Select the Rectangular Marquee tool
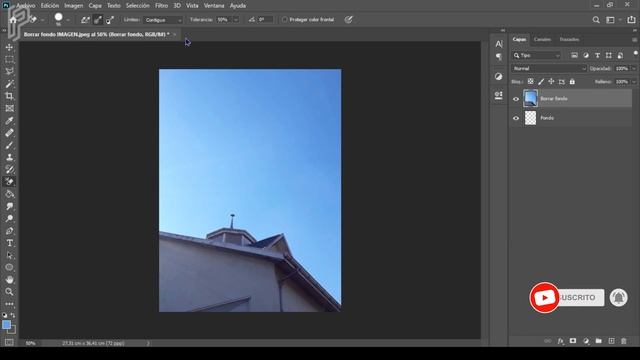The height and width of the screenshot is (360, 640). pos(9,60)
